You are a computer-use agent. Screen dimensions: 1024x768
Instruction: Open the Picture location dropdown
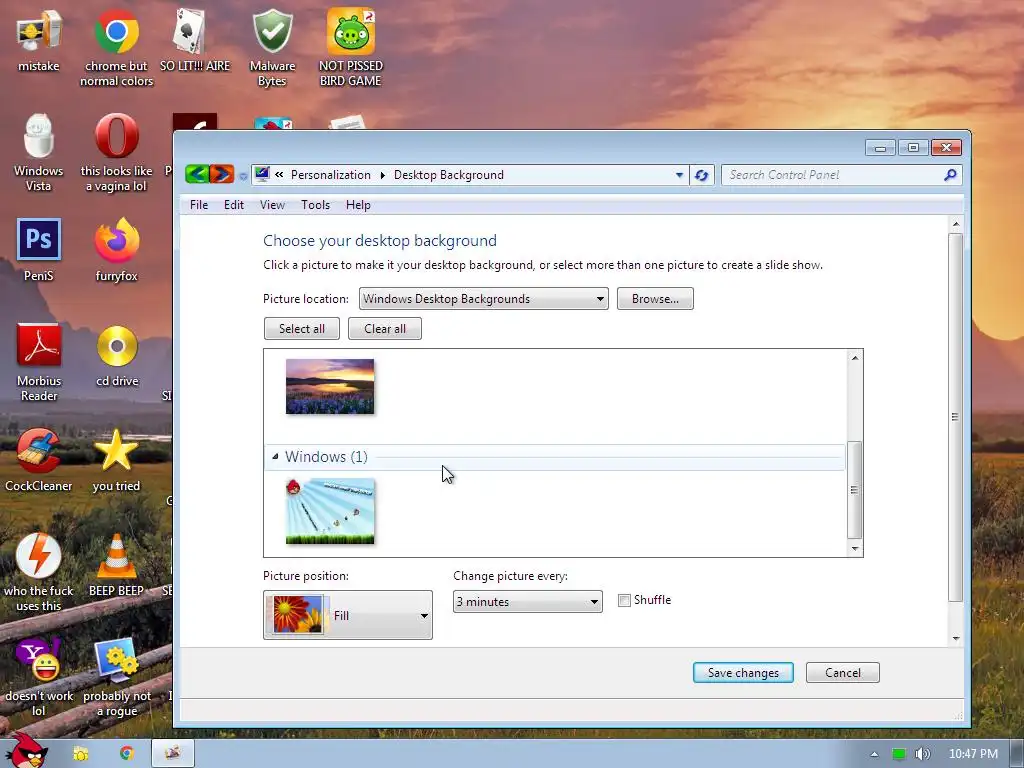point(483,298)
